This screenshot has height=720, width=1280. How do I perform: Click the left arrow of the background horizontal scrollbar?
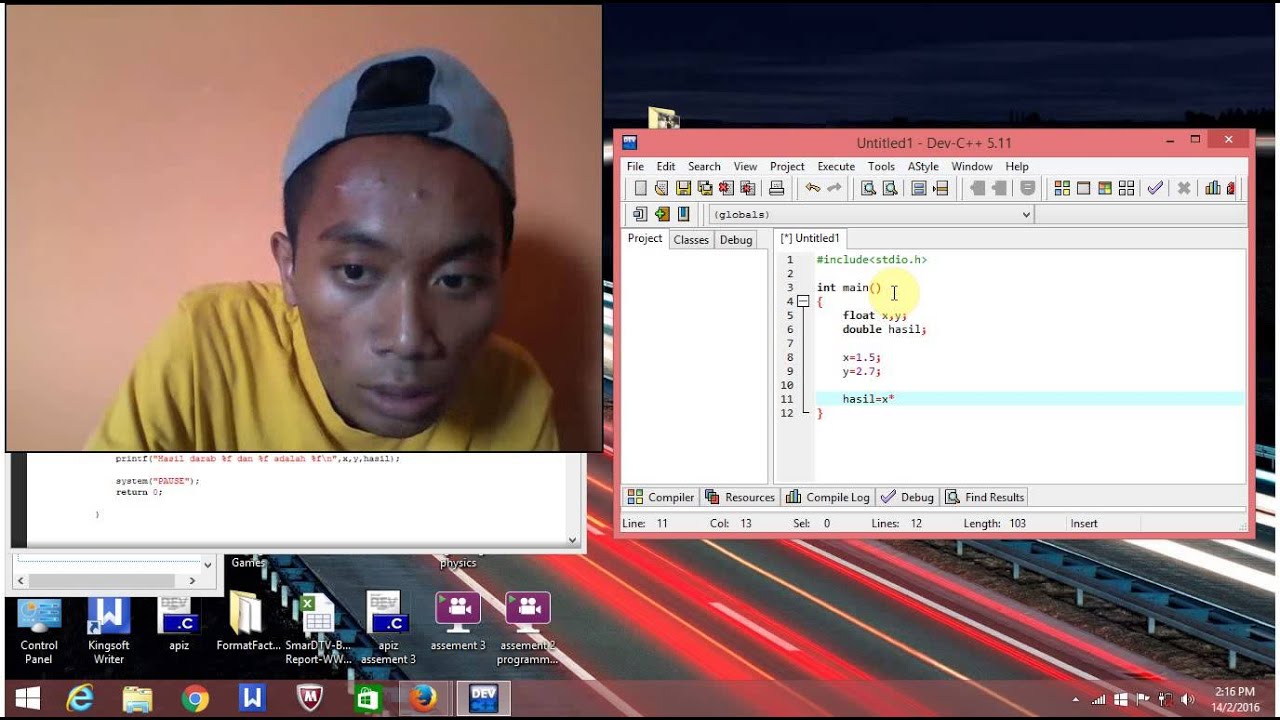pos(23,580)
